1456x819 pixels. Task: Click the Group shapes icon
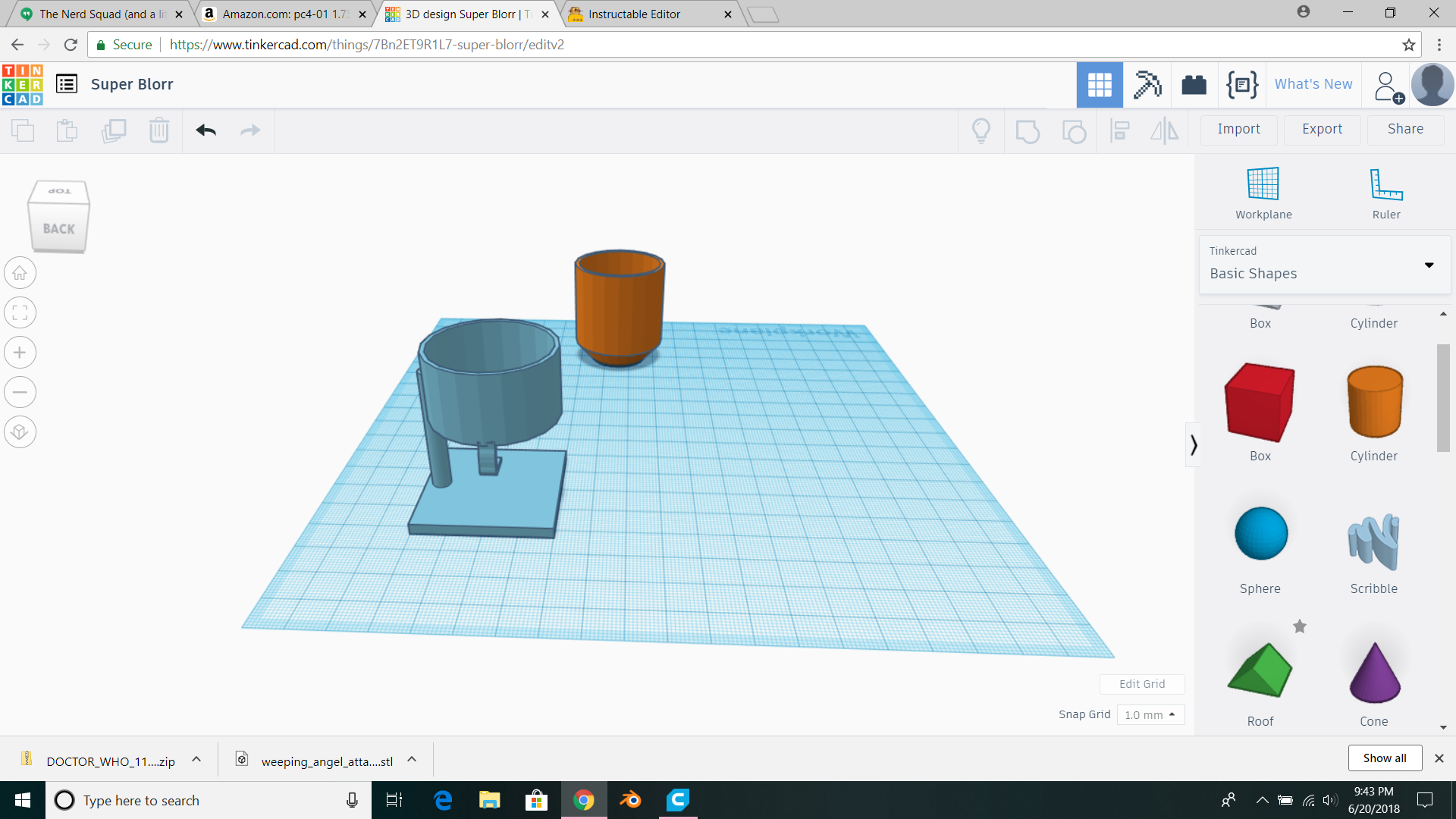coord(1028,130)
